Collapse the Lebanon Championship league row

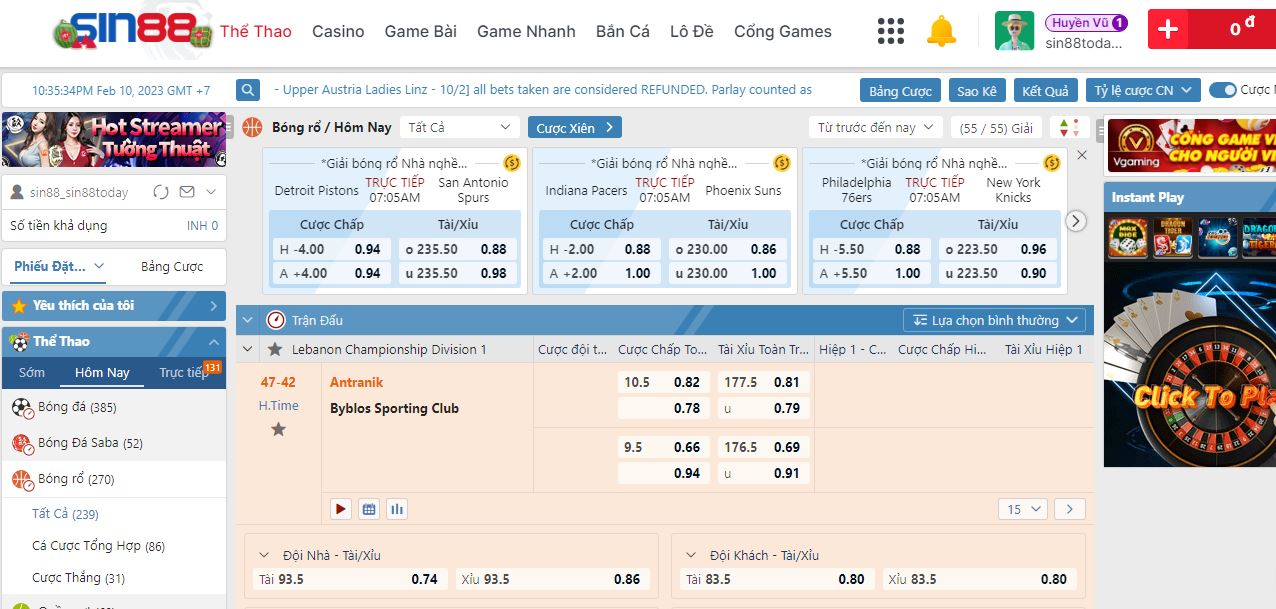pyautogui.click(x=248, y=349)
